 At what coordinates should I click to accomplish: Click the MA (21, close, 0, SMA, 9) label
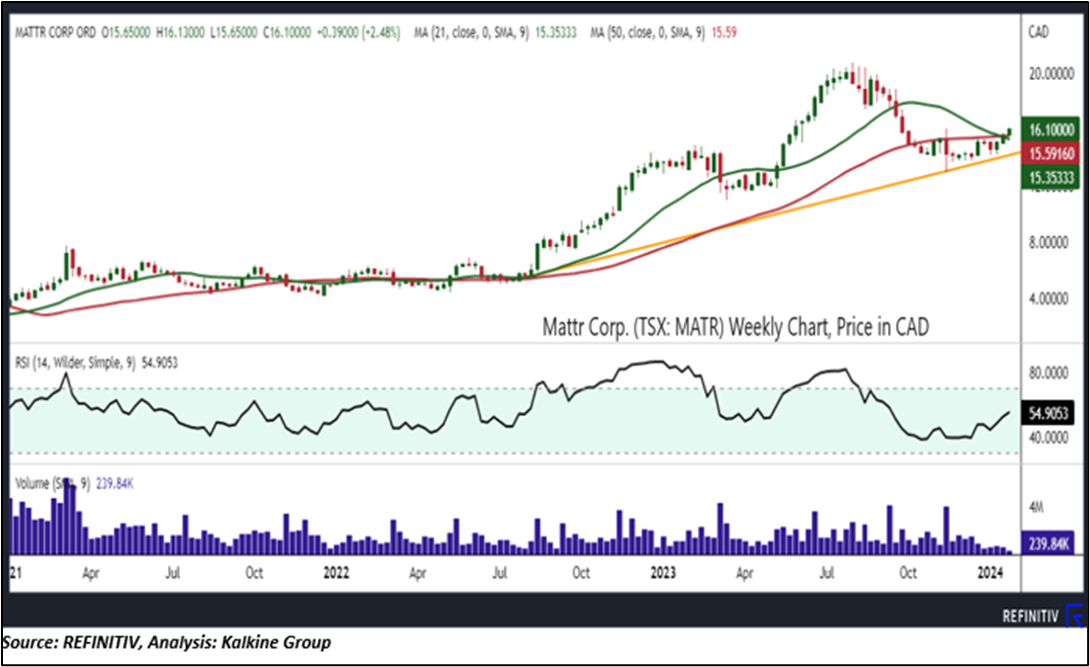471,33
